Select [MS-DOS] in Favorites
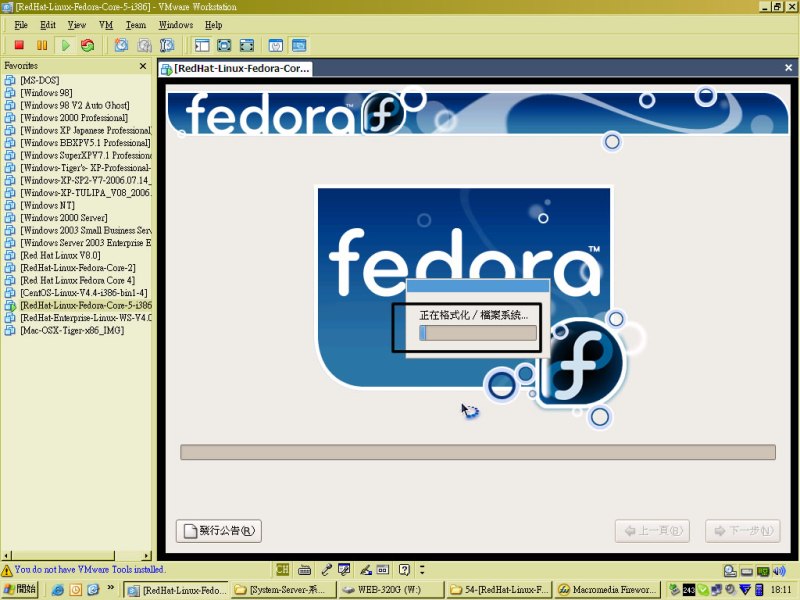This screenshot has width=800, height=600. tap(39, 80)
